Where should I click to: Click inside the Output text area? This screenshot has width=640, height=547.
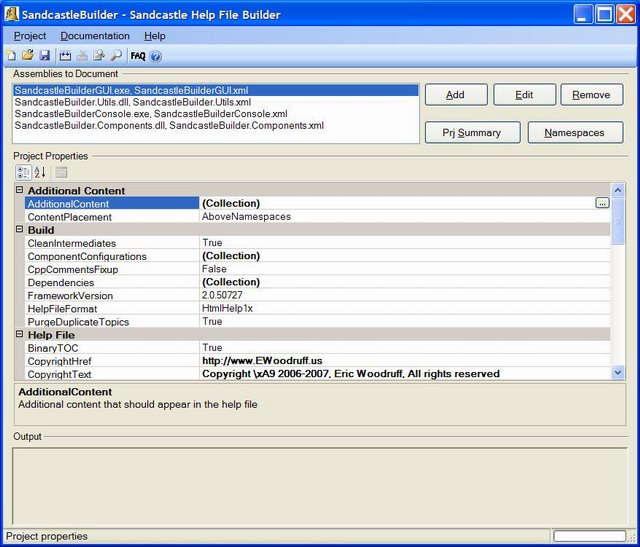point(320,486)
